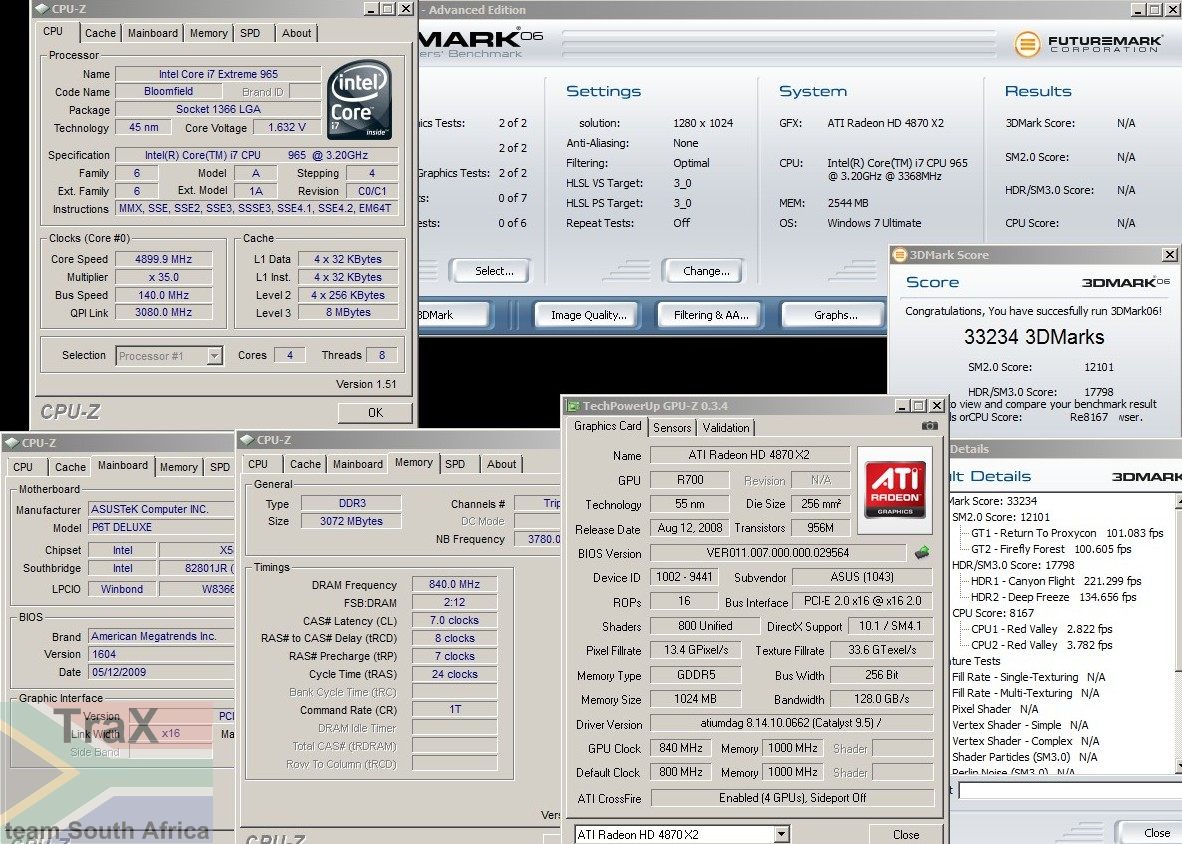The height and width of the screenshot is (844, 1182).
Task: Click the Multiplier x 35.0 value
Action: [164, 277]
